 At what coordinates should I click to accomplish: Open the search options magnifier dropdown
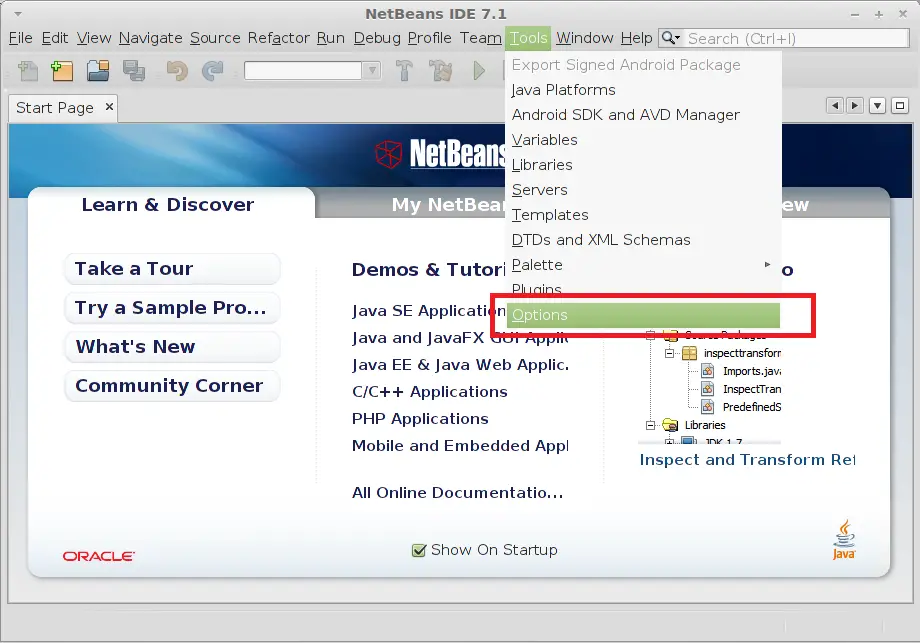(x=671, y=38)
